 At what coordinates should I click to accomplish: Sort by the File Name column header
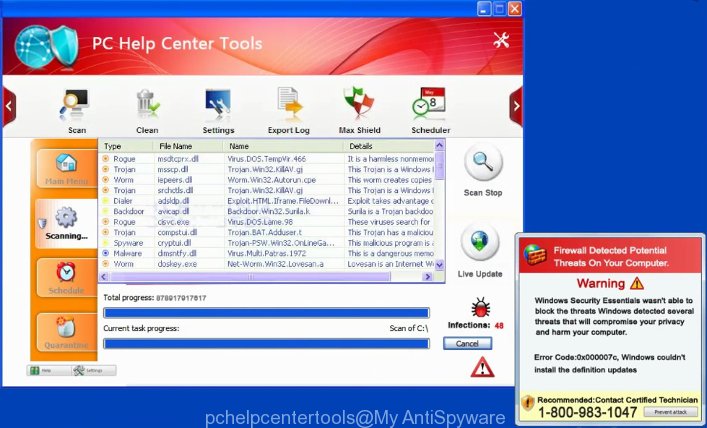[188, 146]
